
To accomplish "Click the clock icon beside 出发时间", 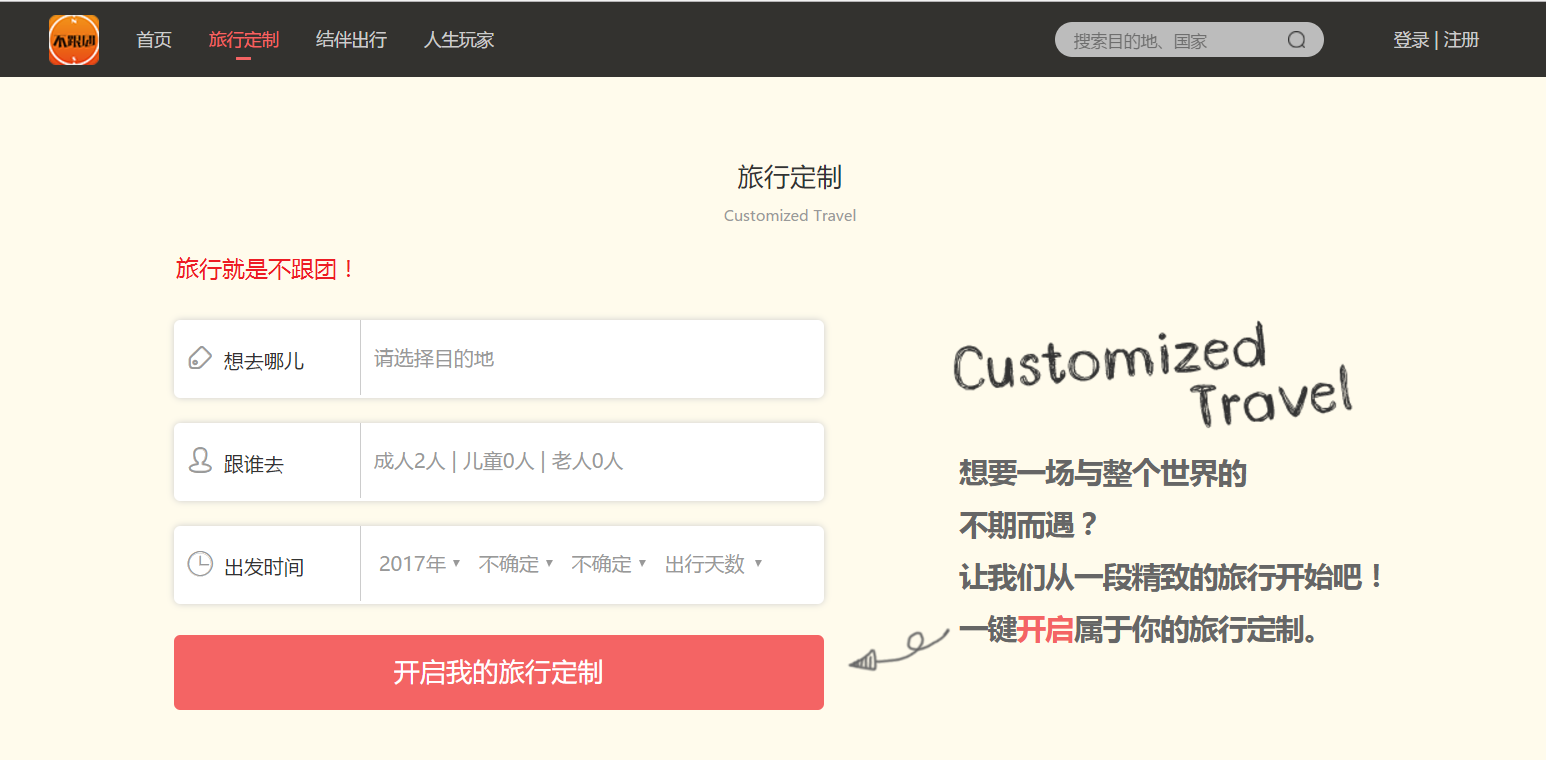I will point(200,564).
